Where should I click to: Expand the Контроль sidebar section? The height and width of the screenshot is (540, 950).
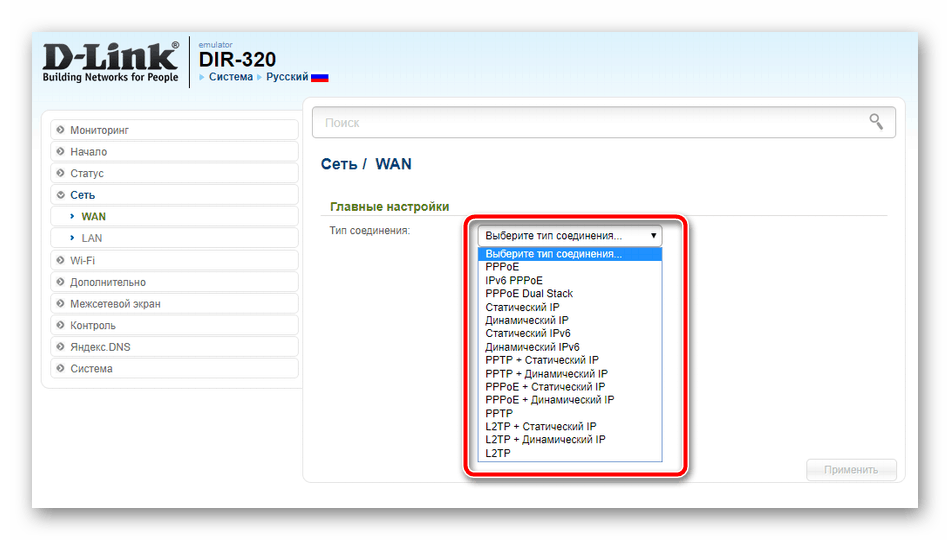pos(174,325)
